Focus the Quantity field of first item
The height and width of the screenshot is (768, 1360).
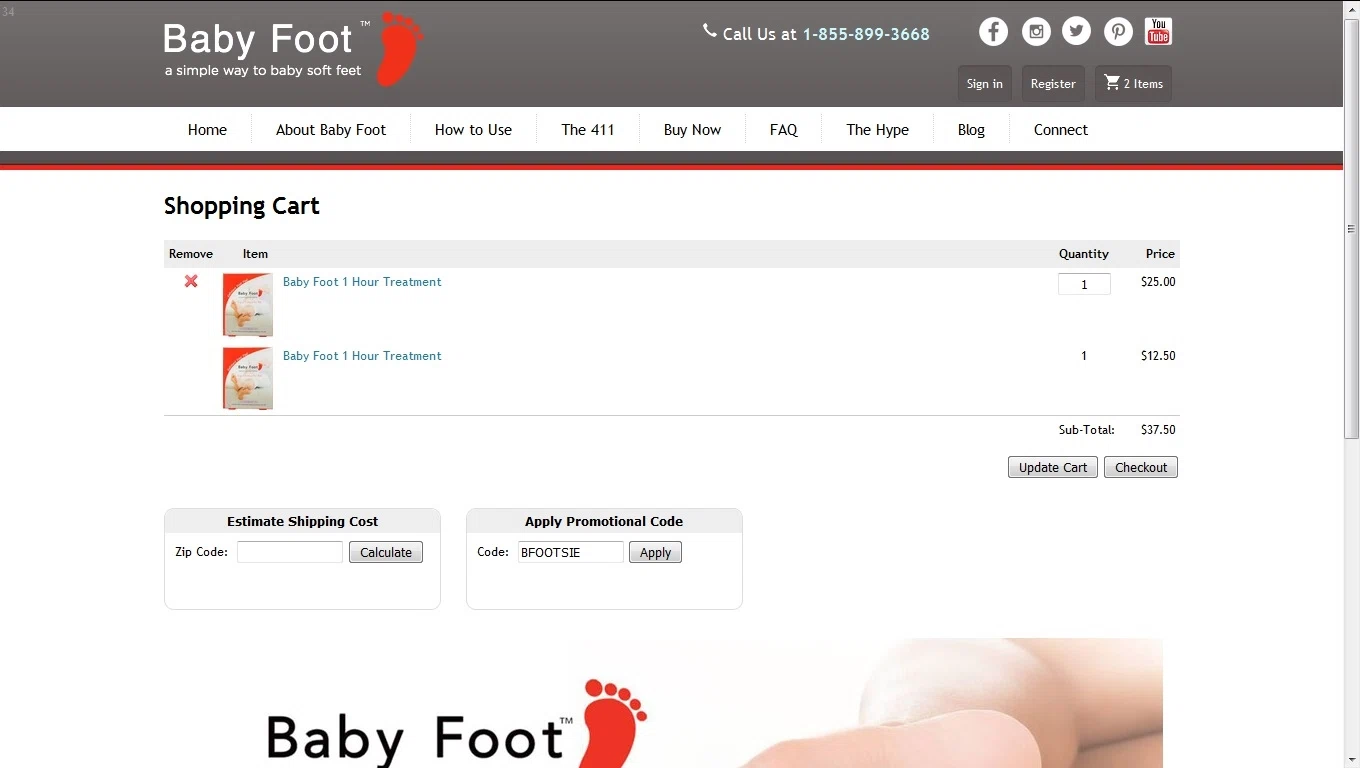(1084, 284)
